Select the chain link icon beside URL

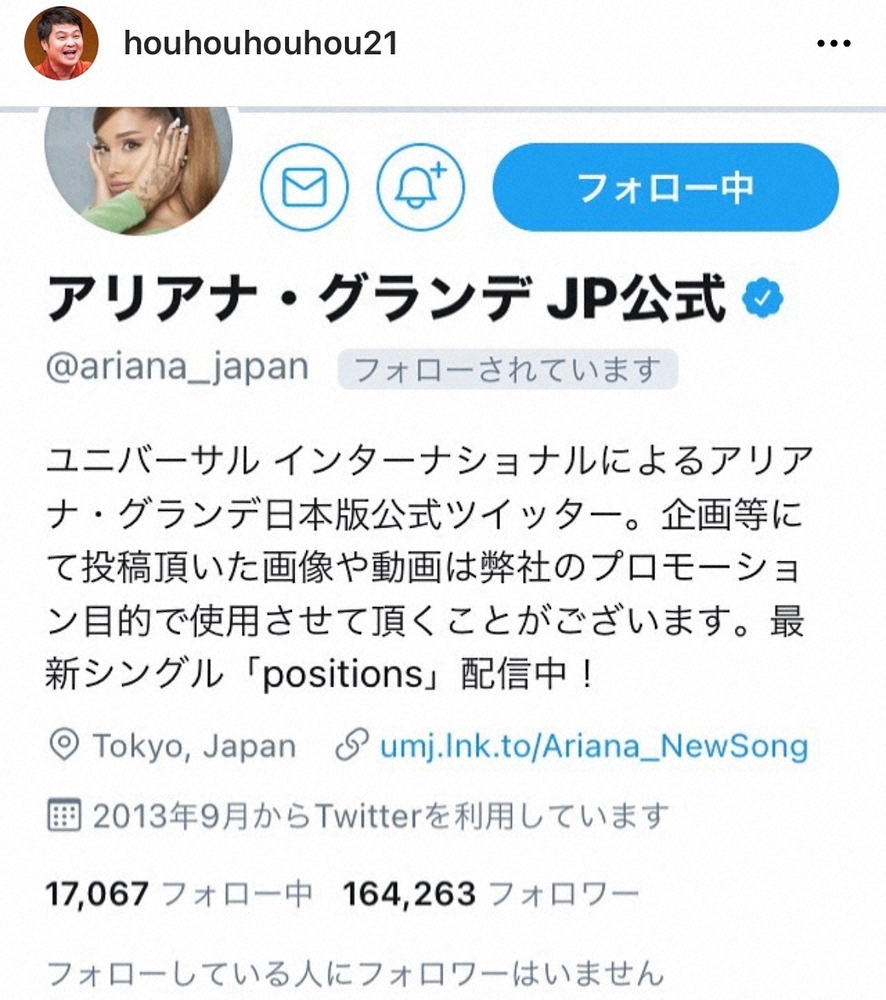(x=351, y=745)
